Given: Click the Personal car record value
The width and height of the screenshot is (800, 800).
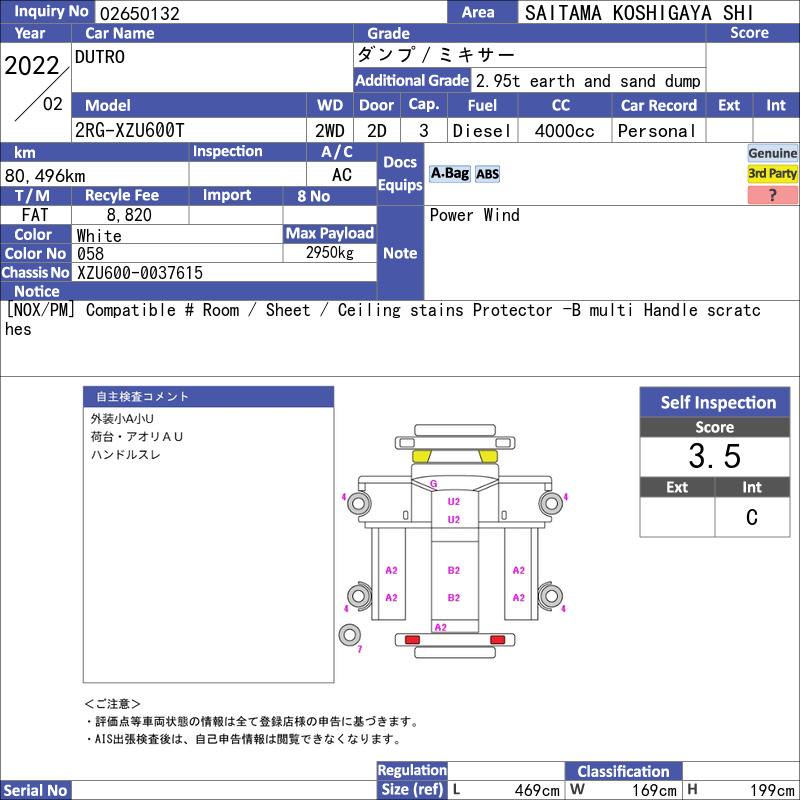Looking at the screenshot, I should tap(657, 131).
